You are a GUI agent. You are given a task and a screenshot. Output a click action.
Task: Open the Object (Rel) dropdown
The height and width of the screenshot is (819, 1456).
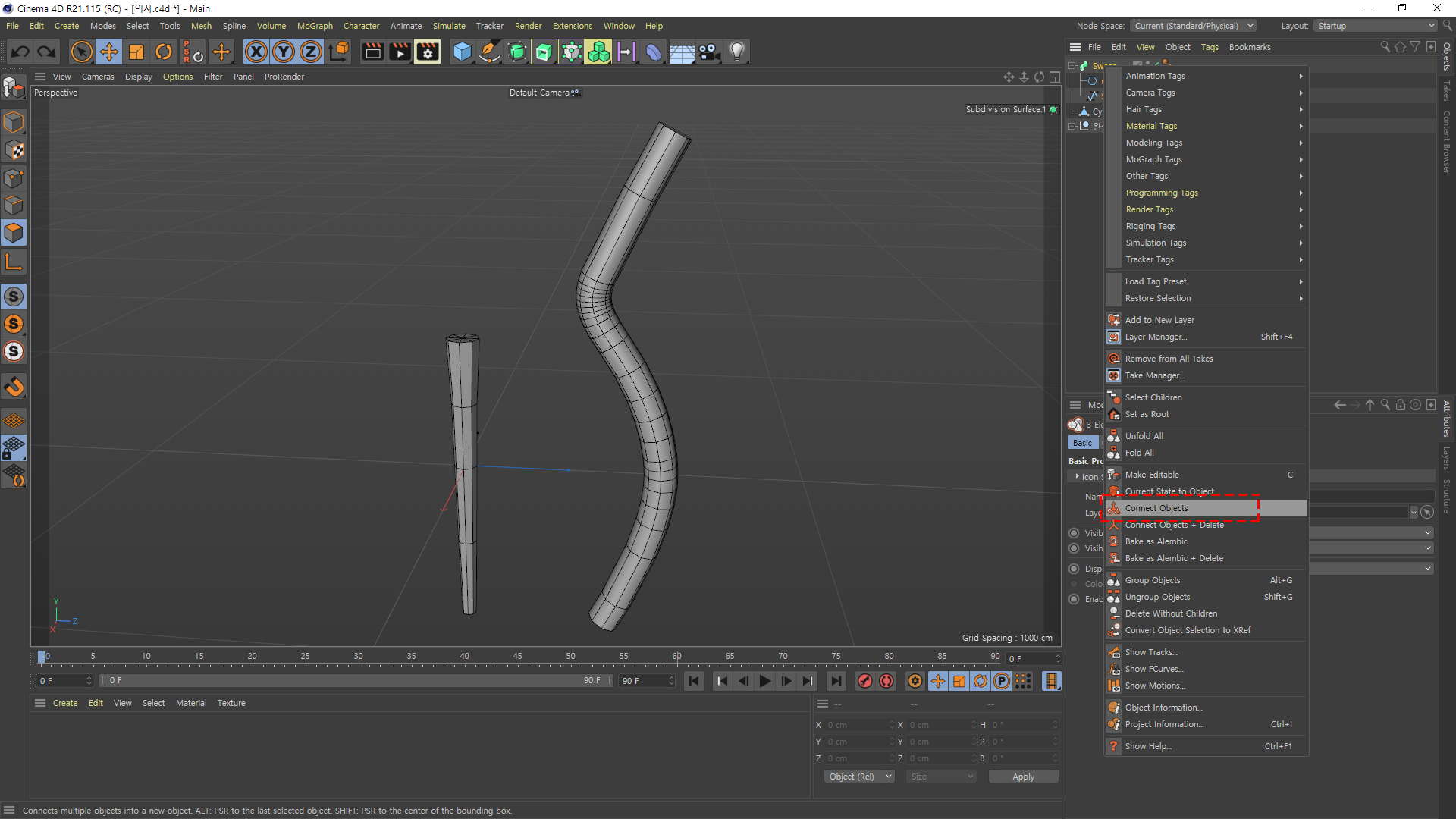(x=859, y=777)
